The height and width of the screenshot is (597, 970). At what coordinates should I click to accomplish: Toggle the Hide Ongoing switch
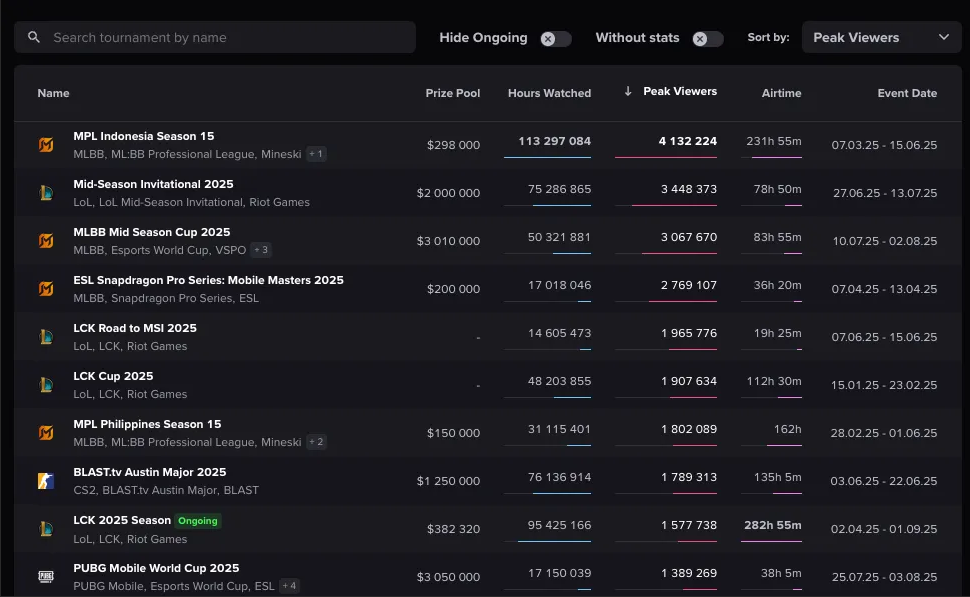click(x=555, y=39)
